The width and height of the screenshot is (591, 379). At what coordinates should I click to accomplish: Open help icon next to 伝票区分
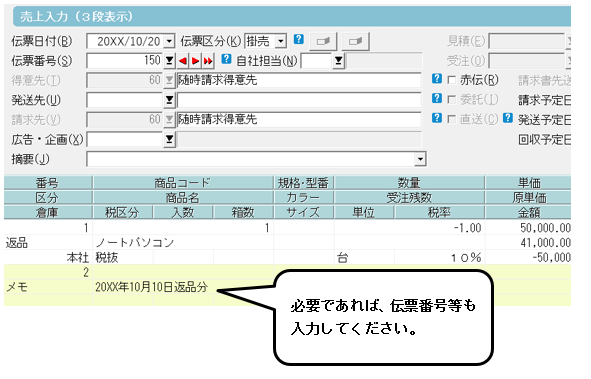coord(299,39)
